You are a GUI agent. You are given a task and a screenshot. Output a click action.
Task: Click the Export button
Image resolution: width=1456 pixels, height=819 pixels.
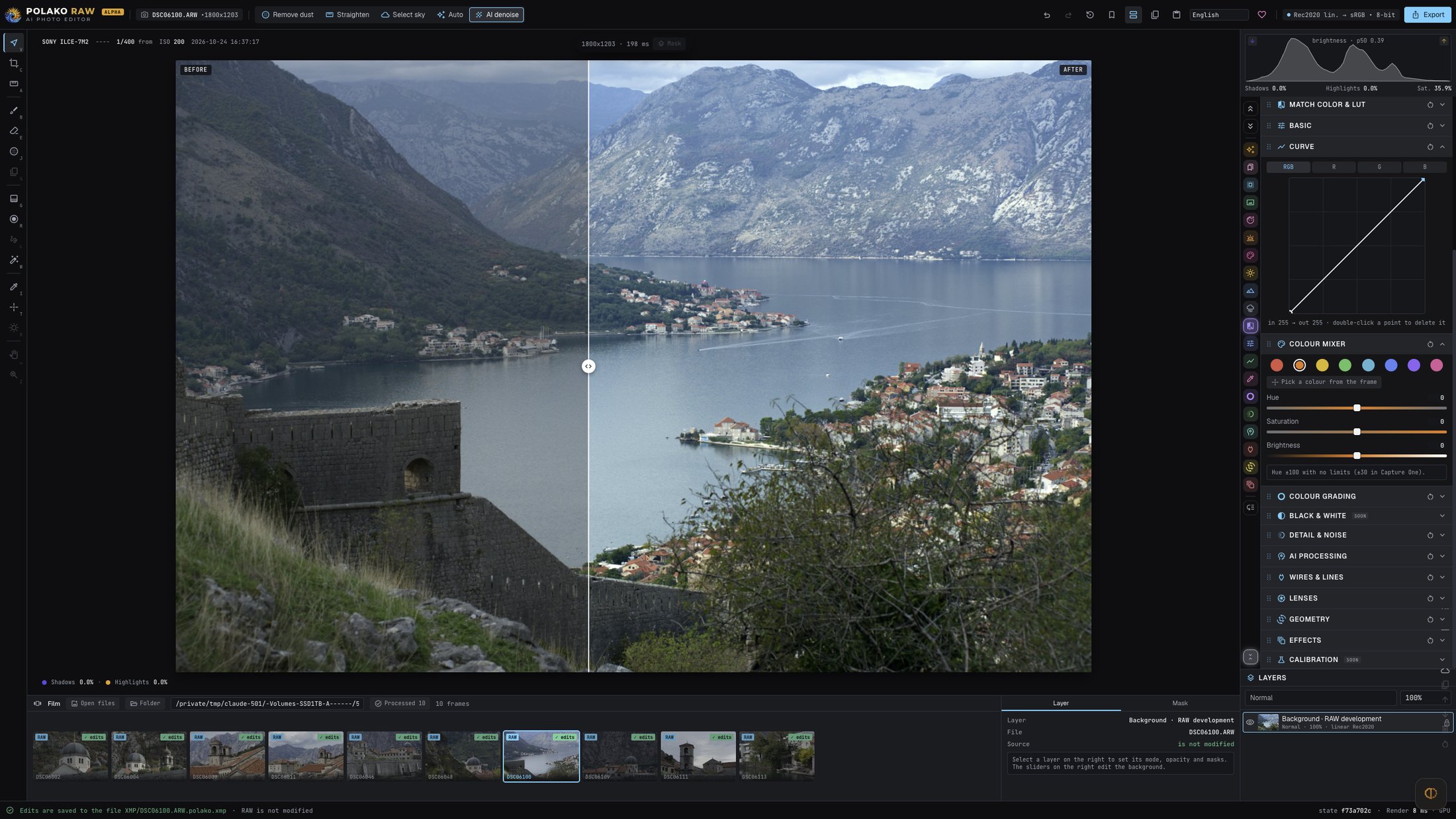(x=1428, y=15)
